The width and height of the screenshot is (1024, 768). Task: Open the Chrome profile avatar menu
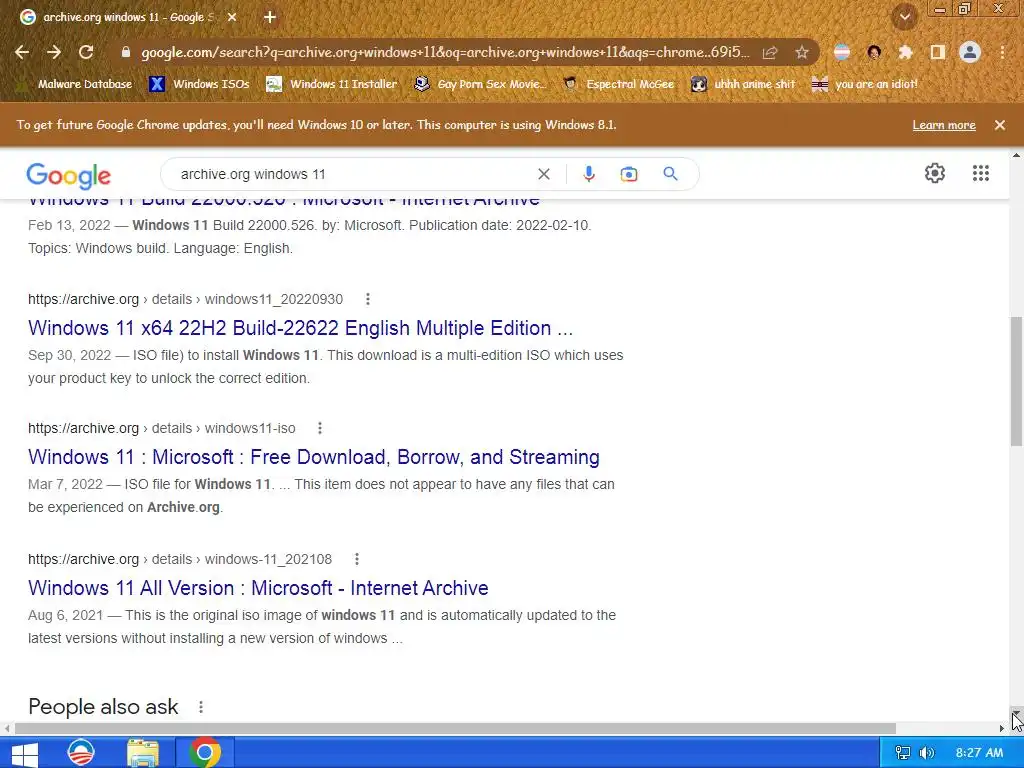coord(970,52)
